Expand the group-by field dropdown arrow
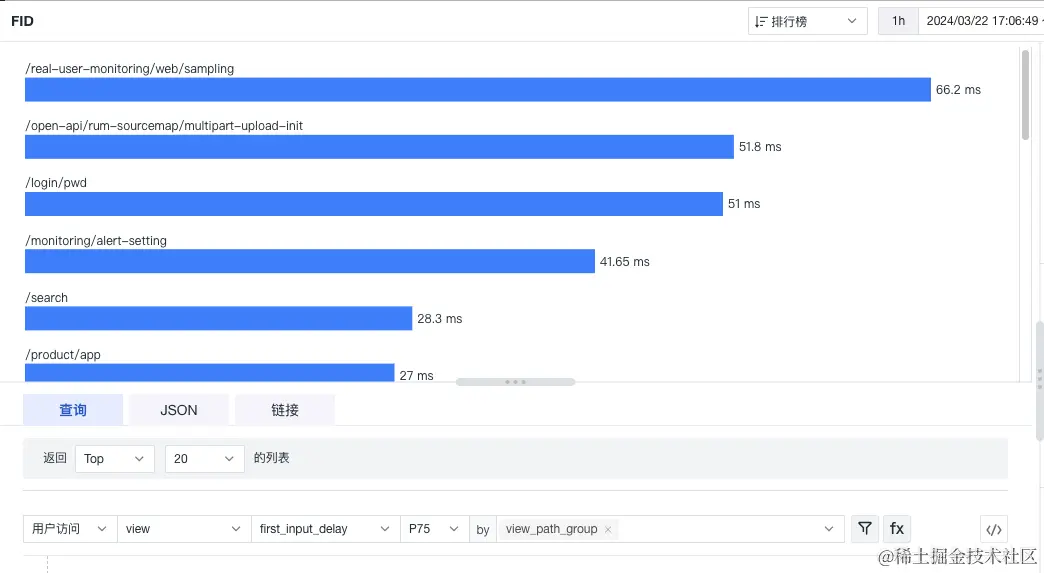The width and height of the screenshot is (1044, 573). pos(828,529)
